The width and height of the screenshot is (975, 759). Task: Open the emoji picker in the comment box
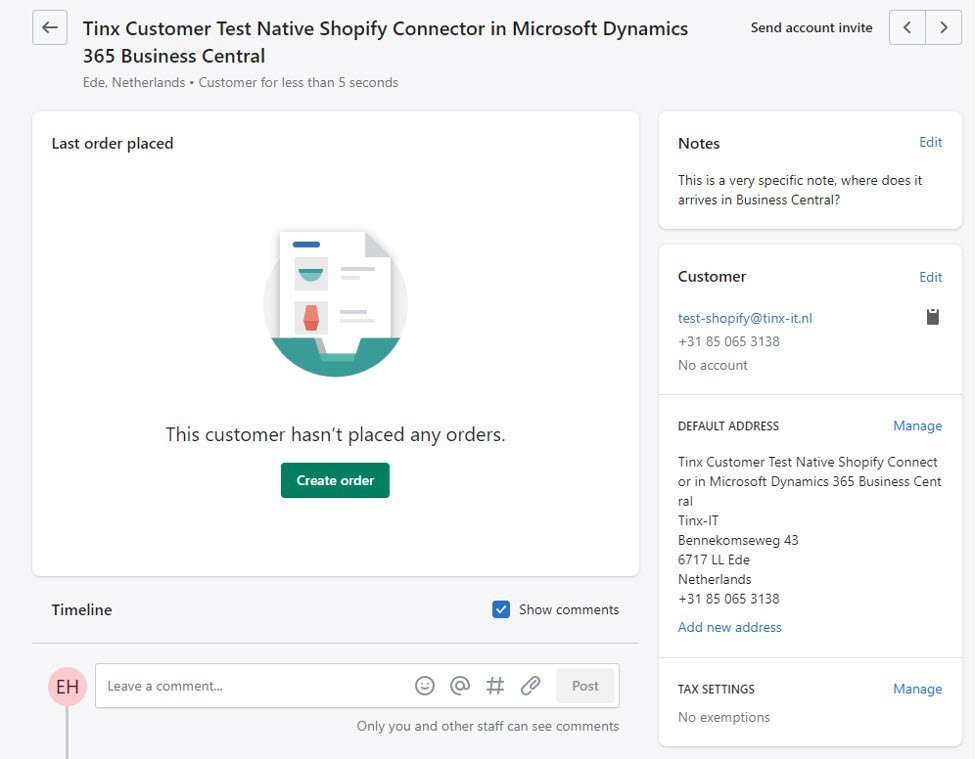424,685
